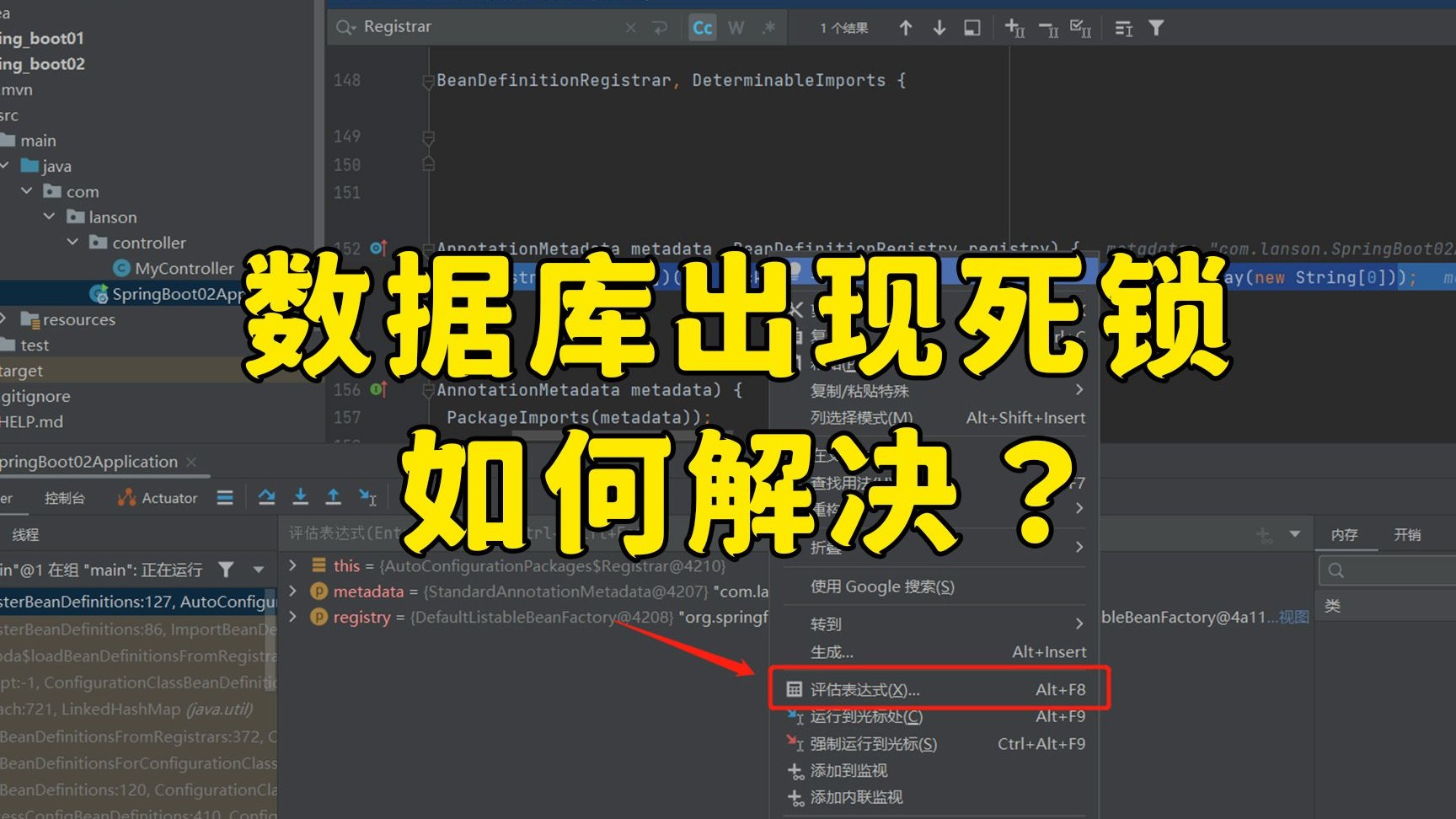
Task: Switch to the 开销 tab
Action: 1407,534
